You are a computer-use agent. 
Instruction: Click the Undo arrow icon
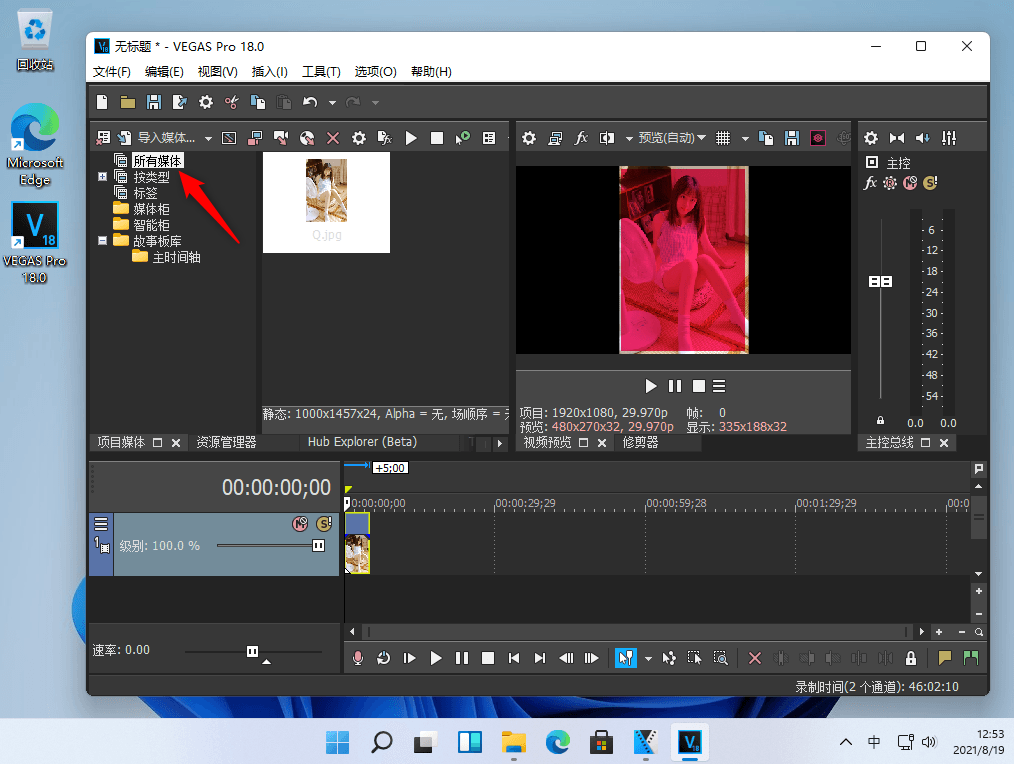310,102
